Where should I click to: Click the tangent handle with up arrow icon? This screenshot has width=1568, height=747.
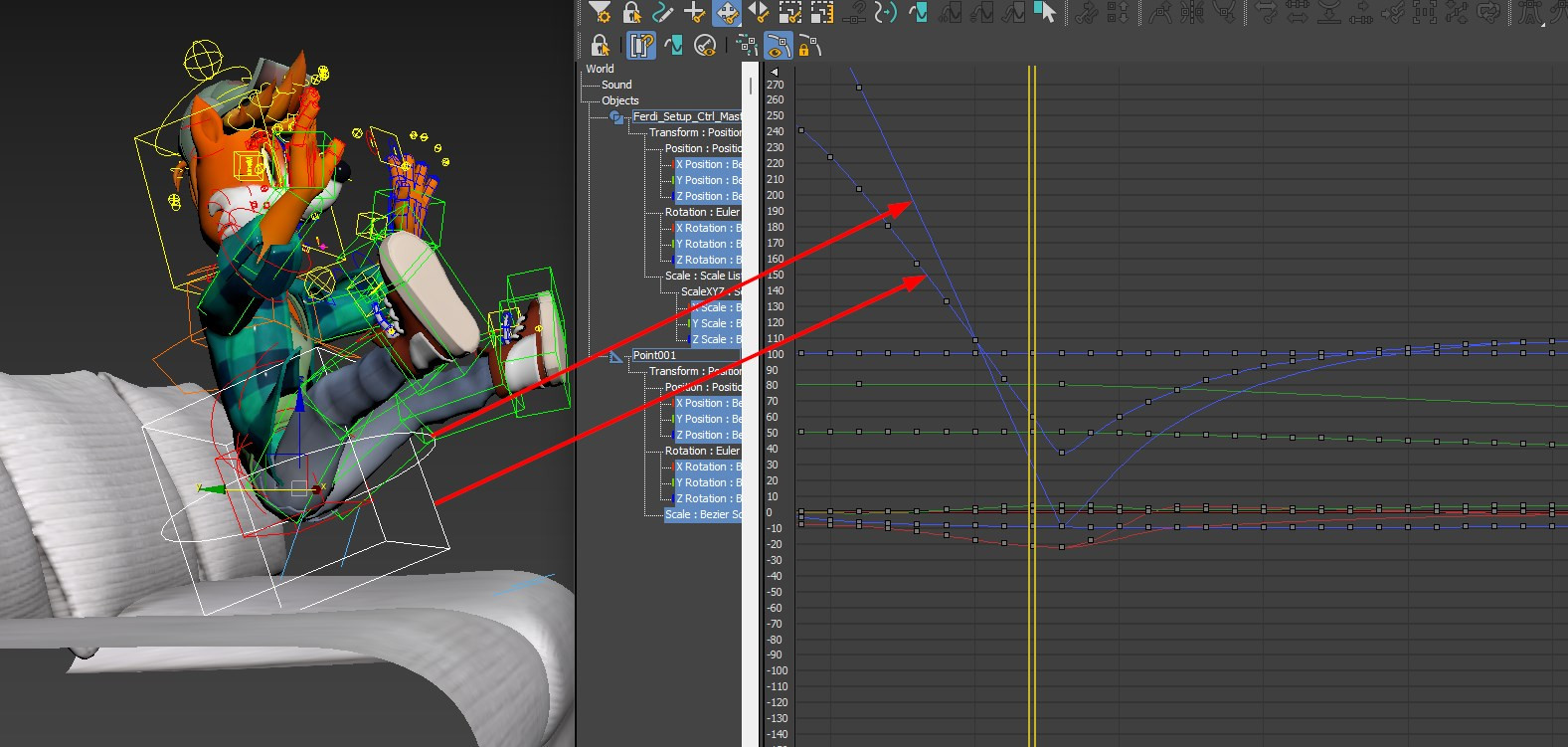pyautogui.click(x=1159, y=12)
